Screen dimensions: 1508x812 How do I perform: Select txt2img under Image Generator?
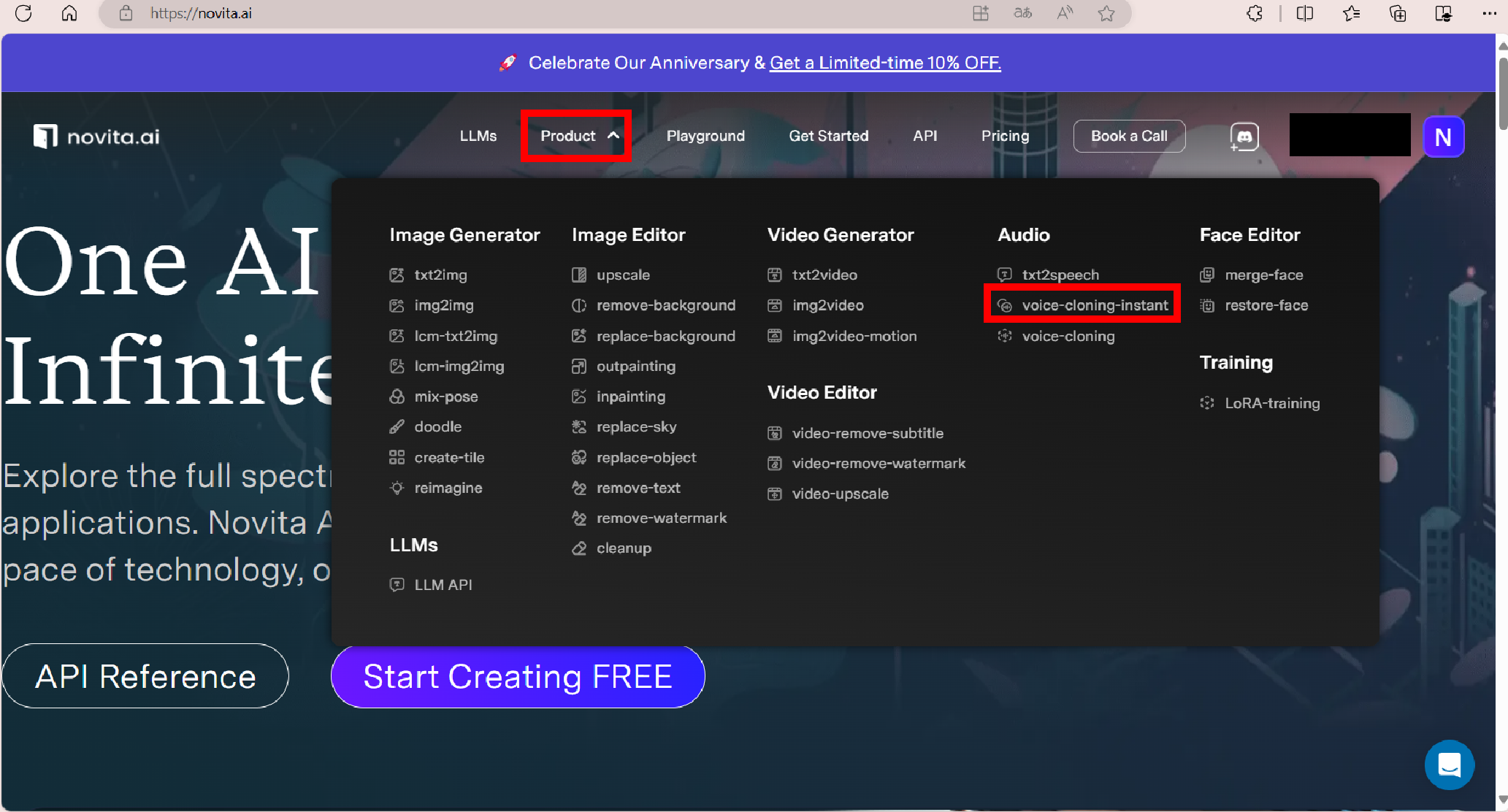pyautogui.click(x=440, y=275)
